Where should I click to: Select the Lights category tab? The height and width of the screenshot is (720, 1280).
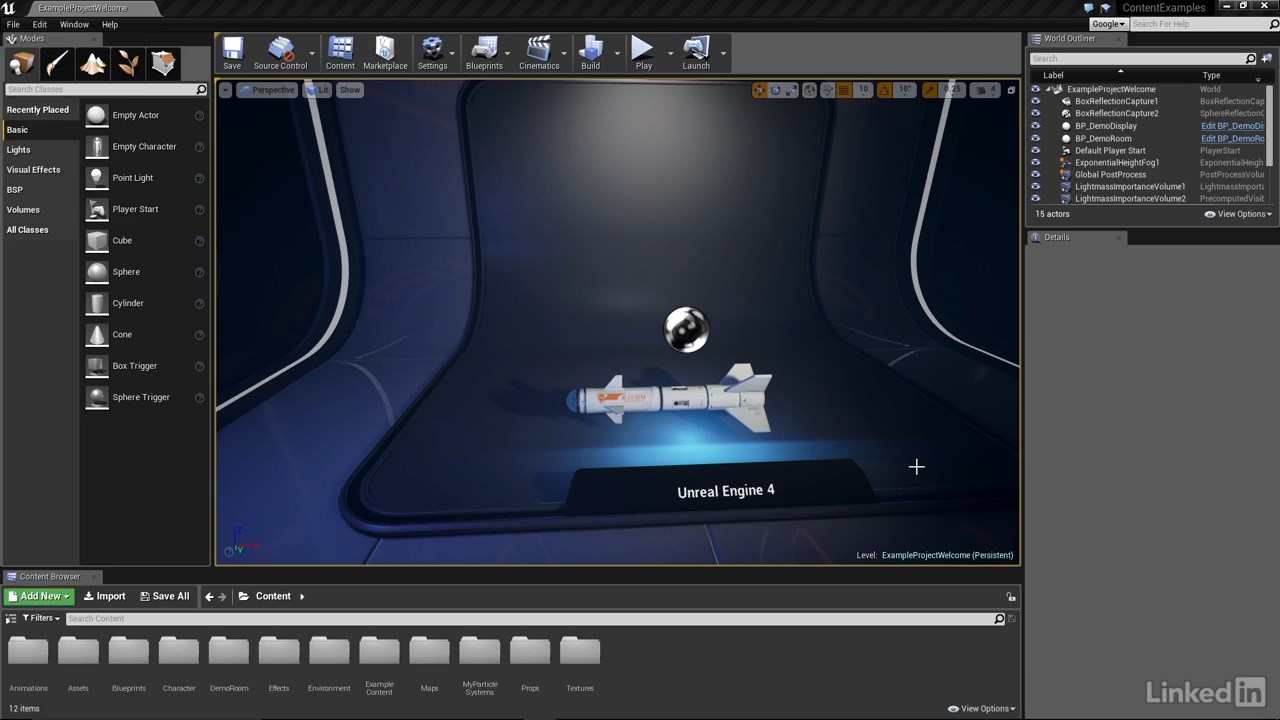pyautogui.click(x=19, y=150)
